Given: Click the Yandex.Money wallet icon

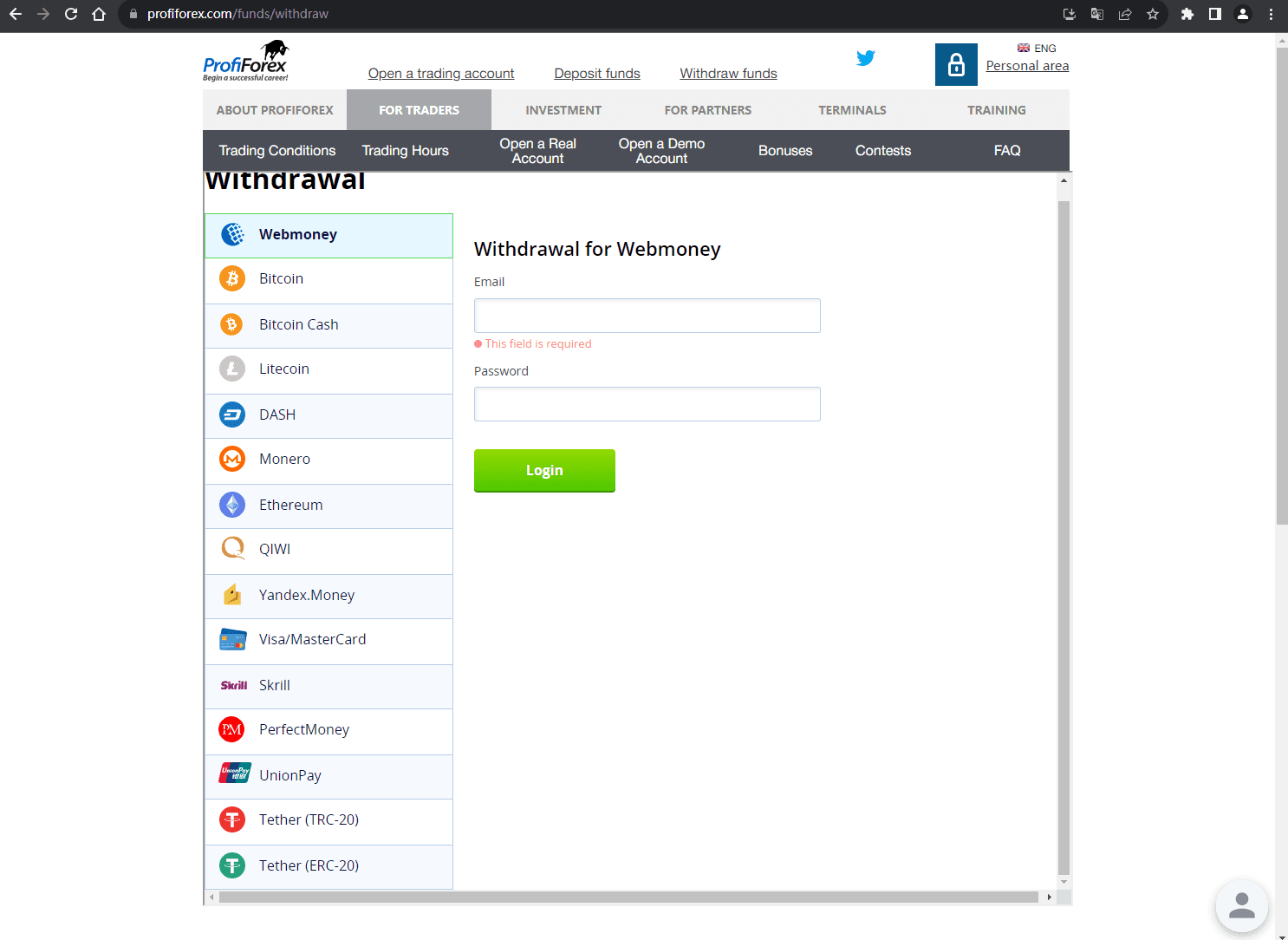Looking at the screenshot, I should [x=232, y=595].
